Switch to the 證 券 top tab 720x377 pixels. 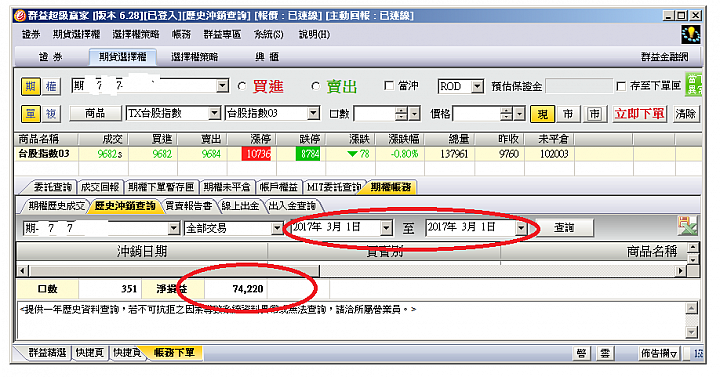(51, 57)
